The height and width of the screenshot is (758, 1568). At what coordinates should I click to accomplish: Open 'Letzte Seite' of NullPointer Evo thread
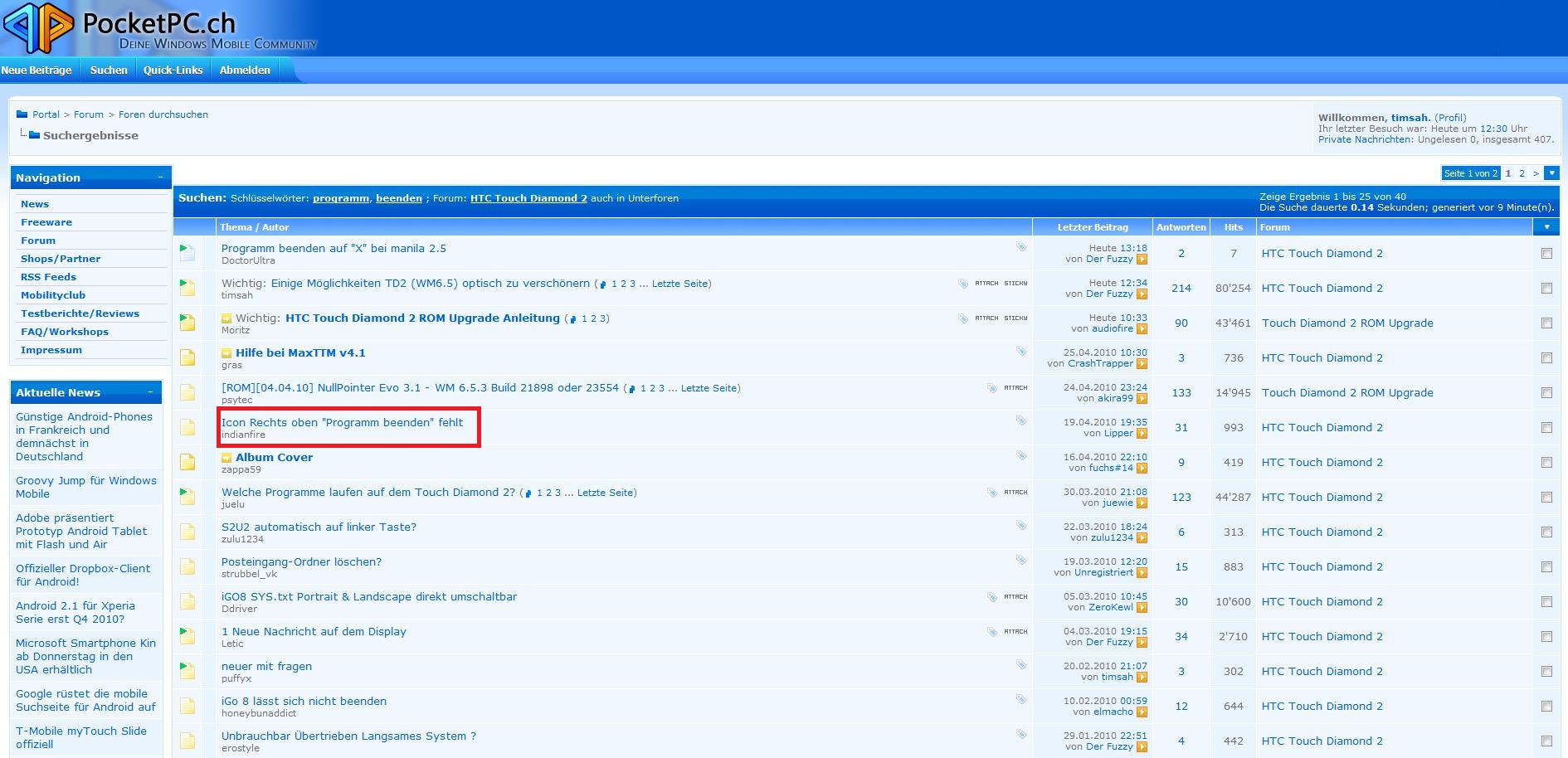click(709, 388)
